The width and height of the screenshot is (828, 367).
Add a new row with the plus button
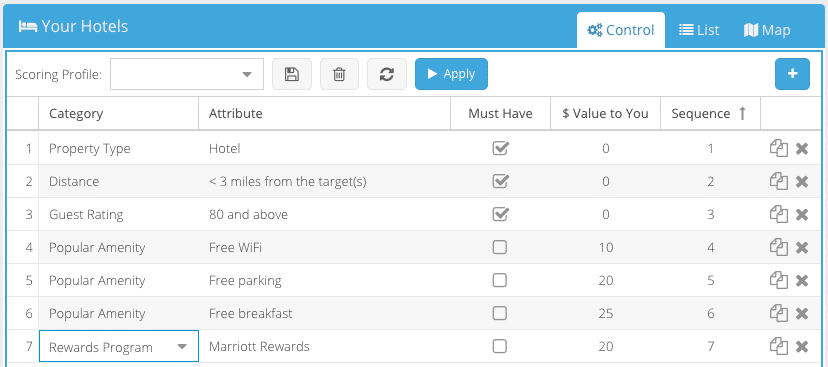pyautogui.click(x=792, y=74)
